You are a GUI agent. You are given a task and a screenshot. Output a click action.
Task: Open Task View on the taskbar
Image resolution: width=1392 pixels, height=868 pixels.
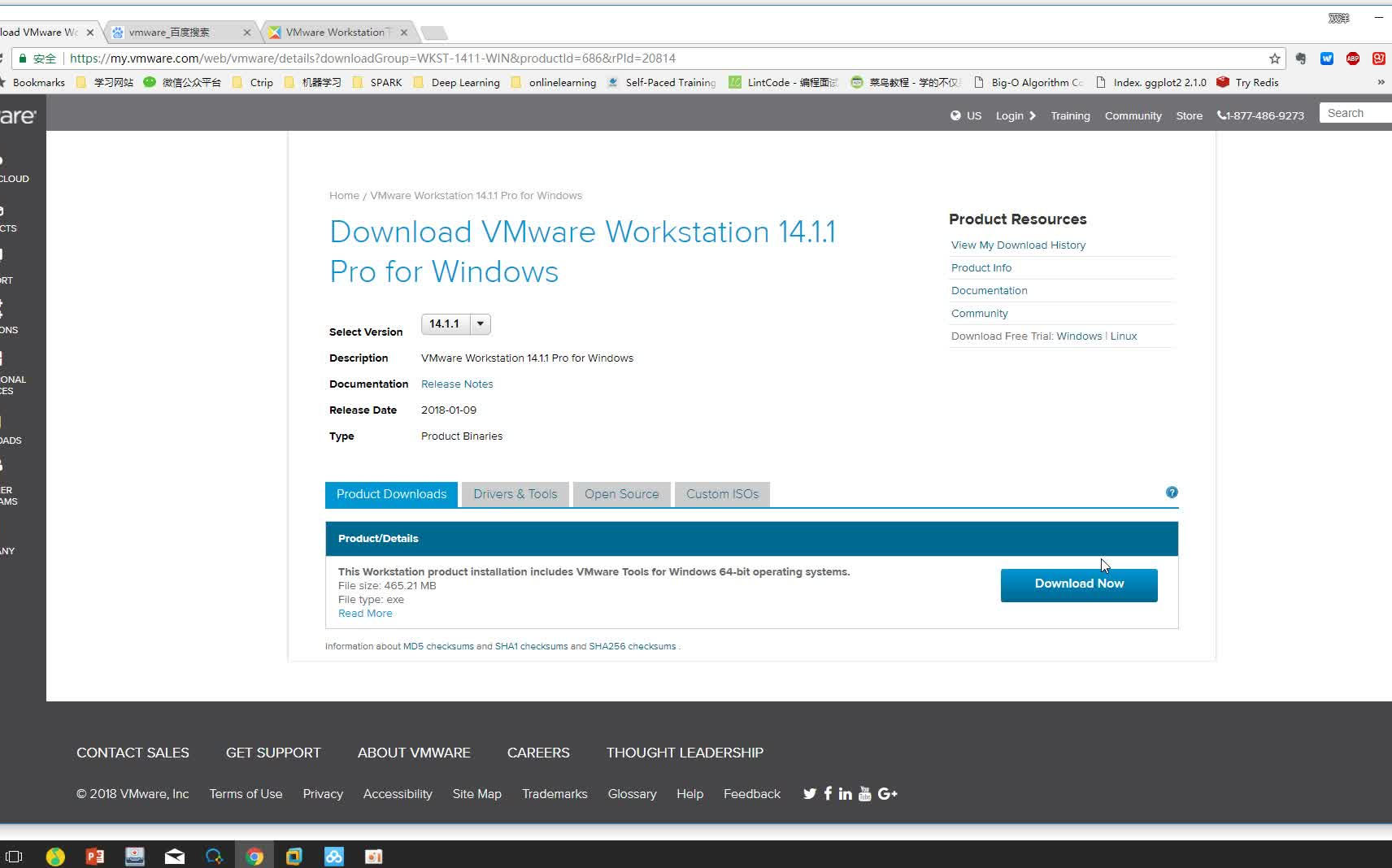click(14, 857)
